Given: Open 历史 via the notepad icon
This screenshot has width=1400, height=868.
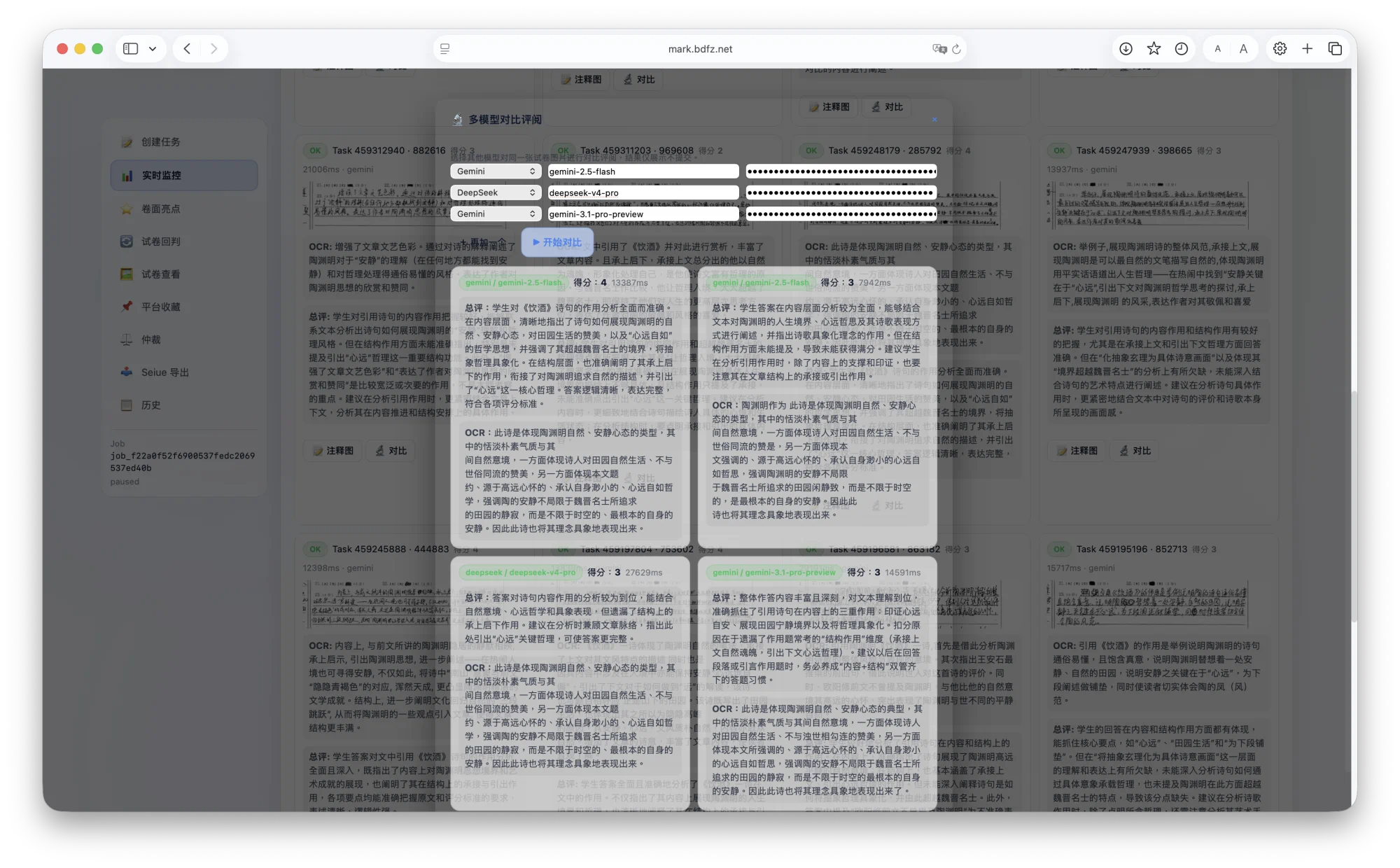Looking at the screenshot, I should [x=127, y=405].
